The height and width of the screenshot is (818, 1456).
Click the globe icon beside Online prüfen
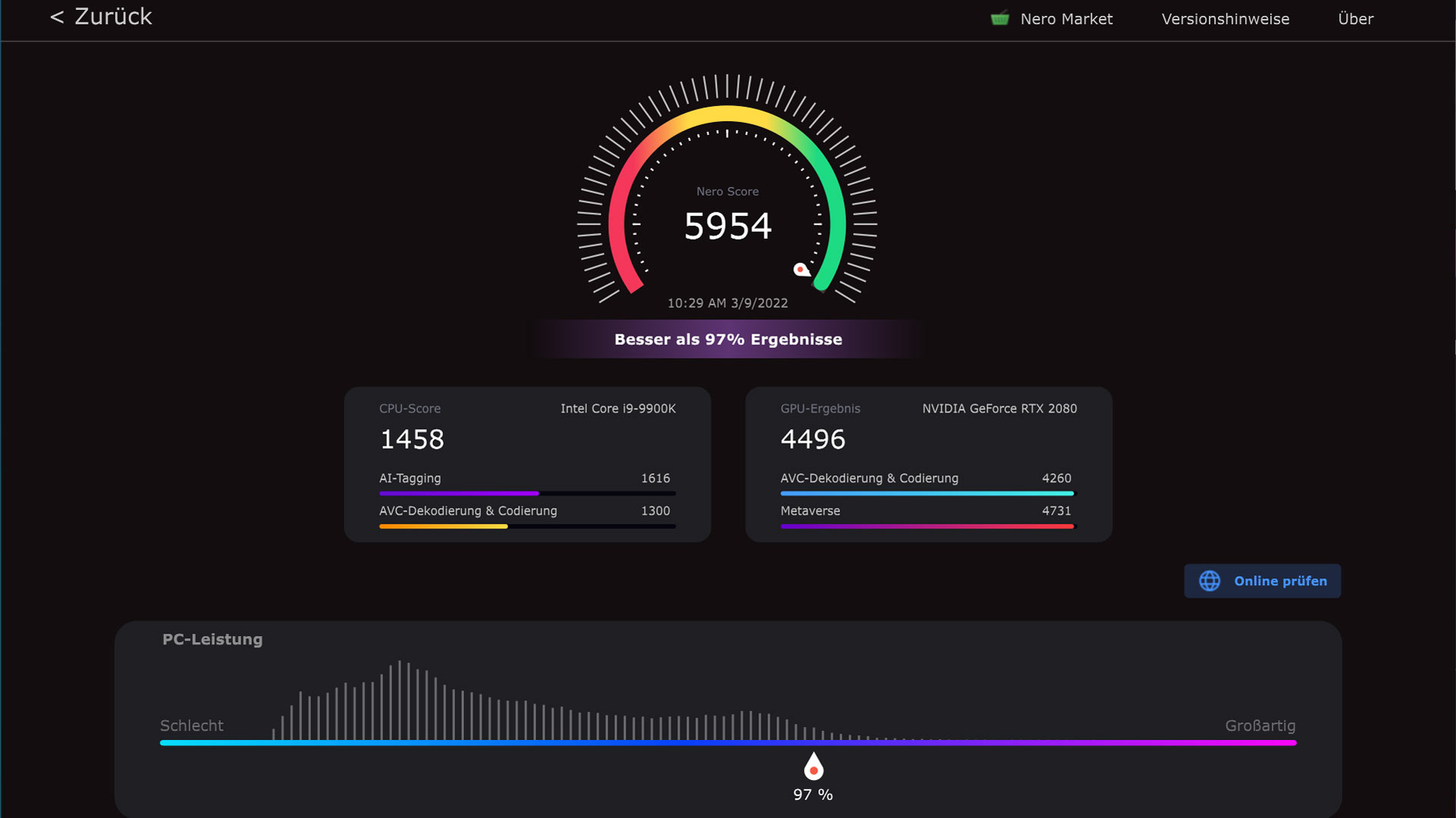(1210, 581)
